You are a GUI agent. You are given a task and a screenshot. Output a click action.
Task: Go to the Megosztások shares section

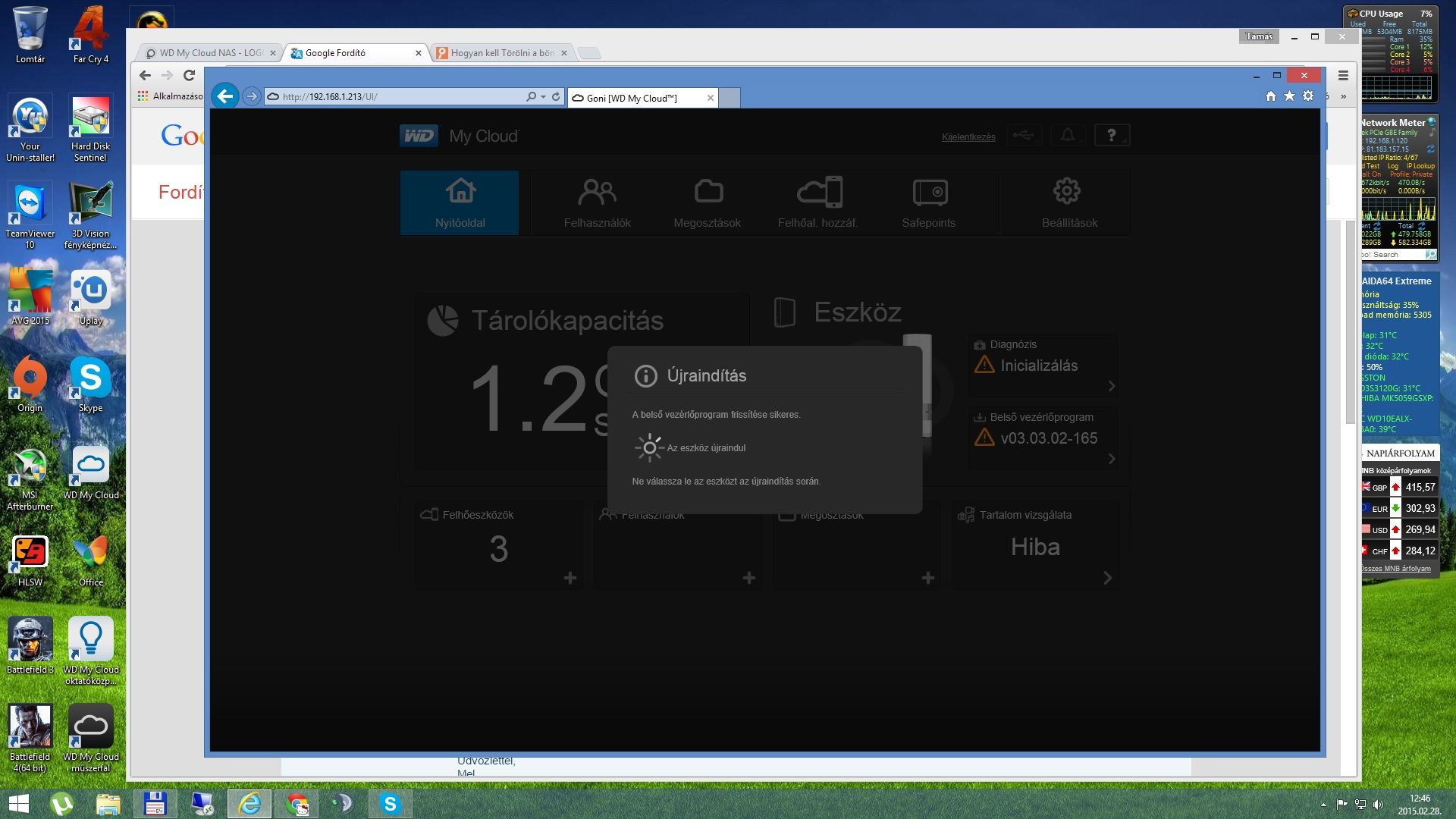pos(707,202)
